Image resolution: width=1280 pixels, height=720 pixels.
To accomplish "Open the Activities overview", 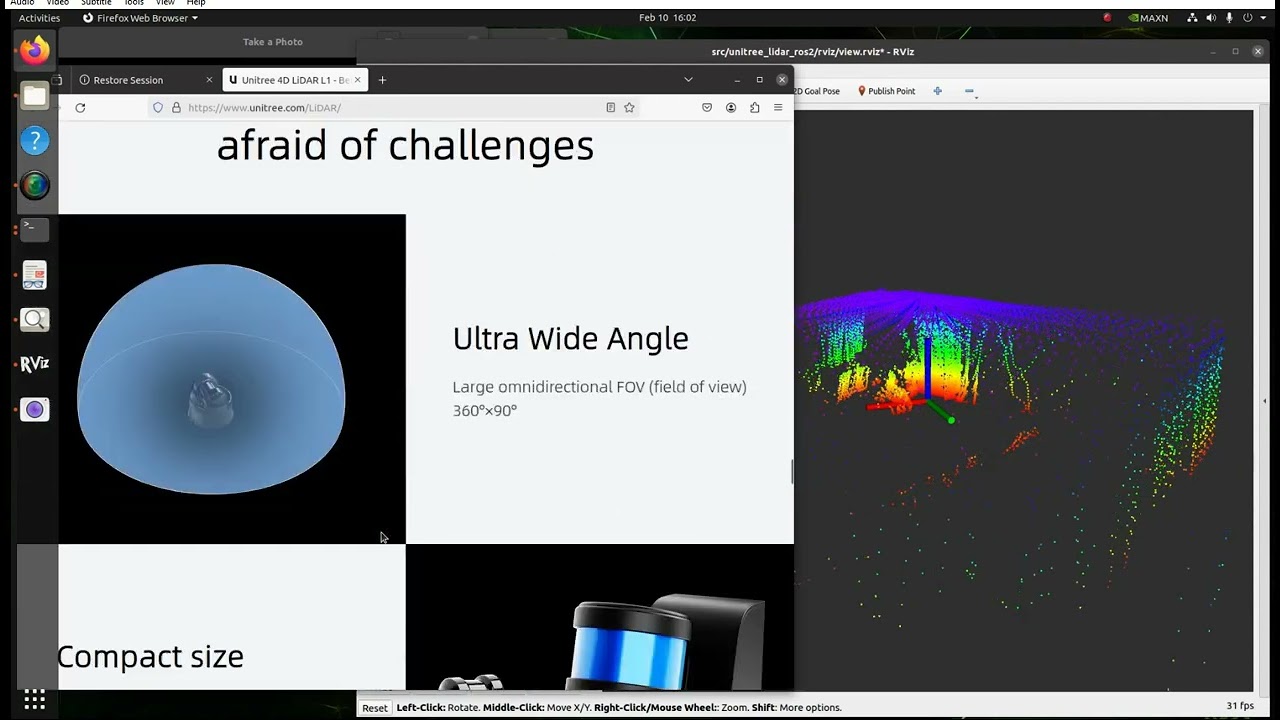I will pyautogui.click(x=40, y=18).
